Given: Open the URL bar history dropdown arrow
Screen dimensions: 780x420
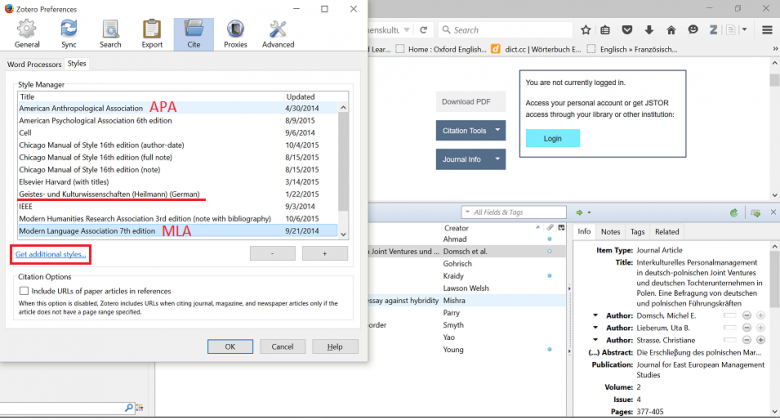Looking at the screenshot, I should coord(406,30).
